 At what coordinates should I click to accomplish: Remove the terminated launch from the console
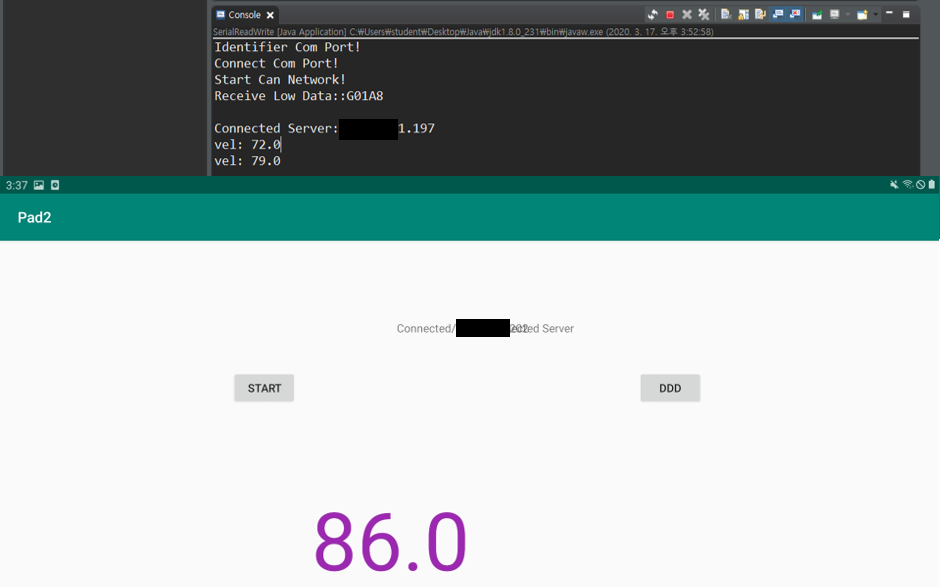[687, 14]
